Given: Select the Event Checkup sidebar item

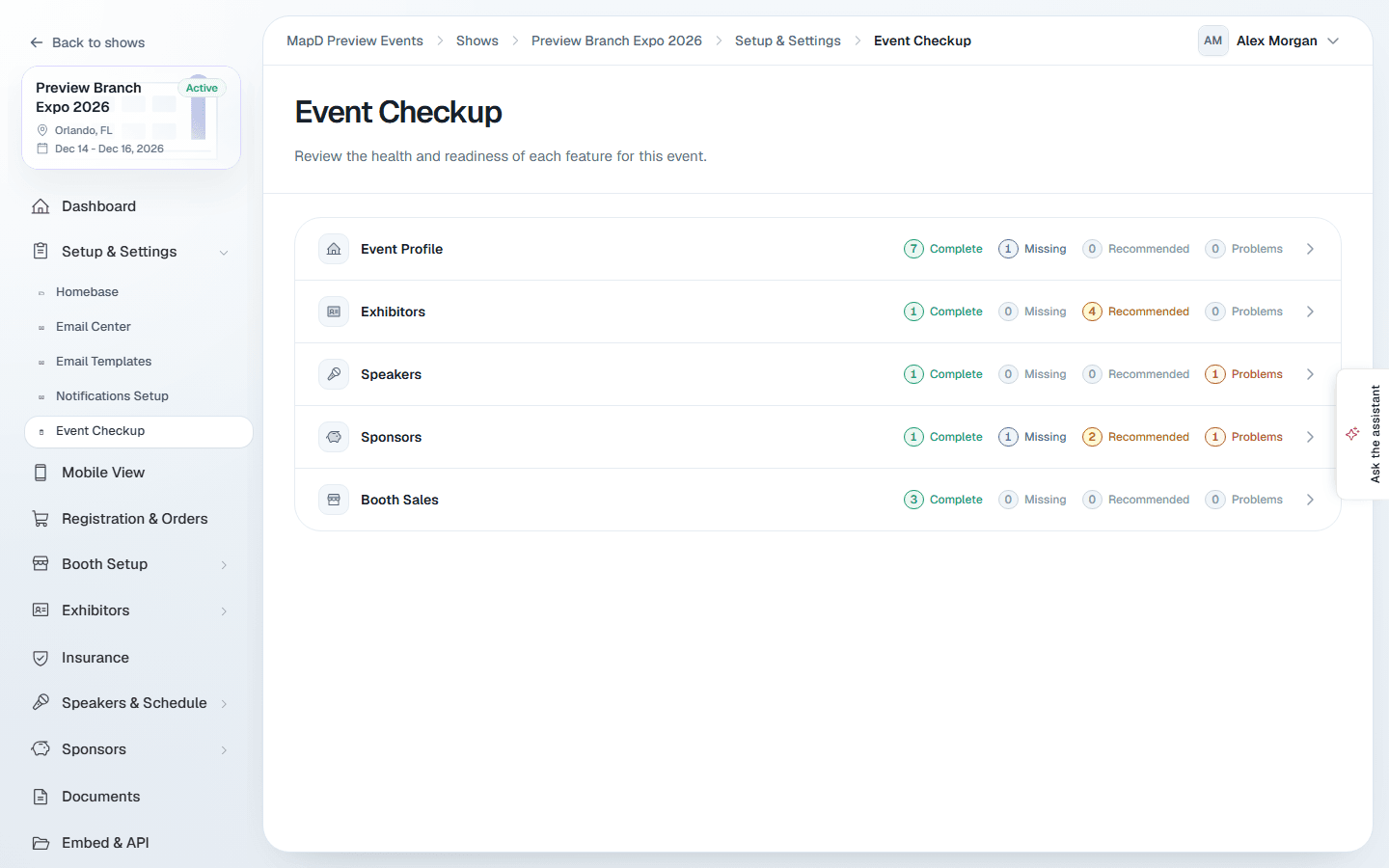Looking at the screenshot, I should [x=139, y=431].
